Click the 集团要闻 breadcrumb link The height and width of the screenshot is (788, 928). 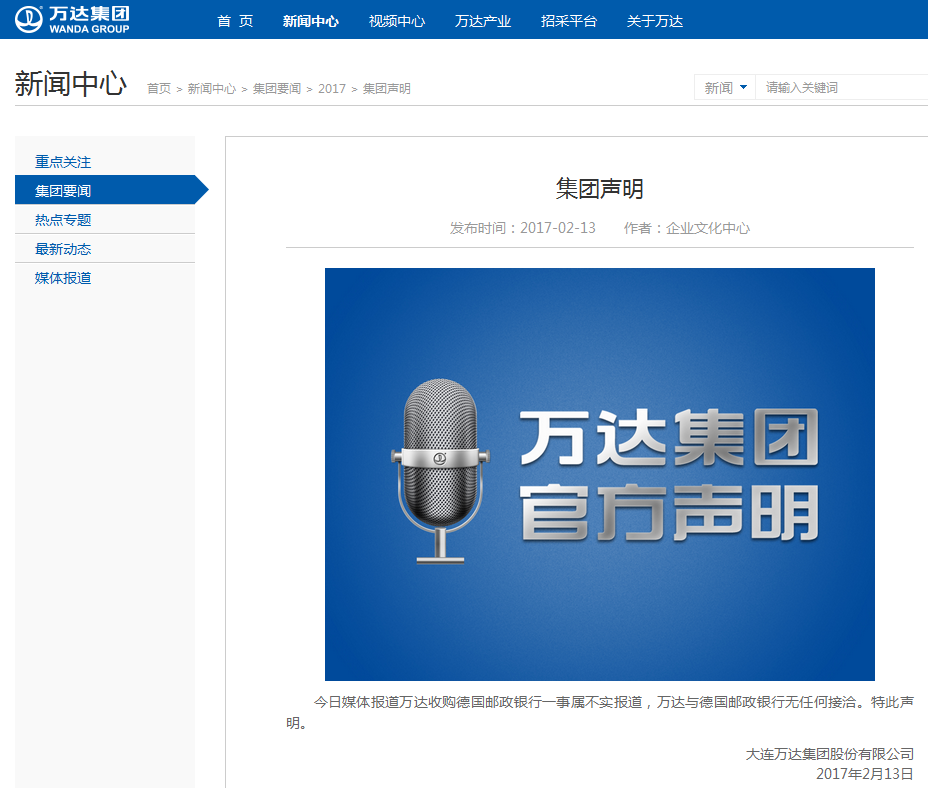coord(276,89)
